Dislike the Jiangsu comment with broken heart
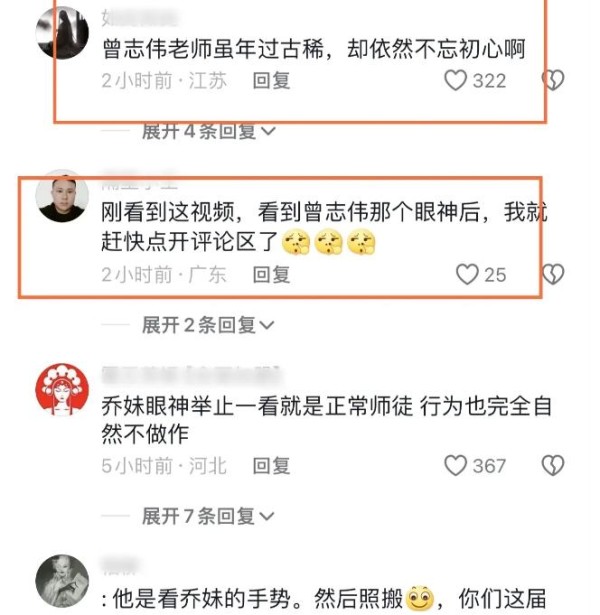This screenshot has height=615, width=600. coord(553,80)
